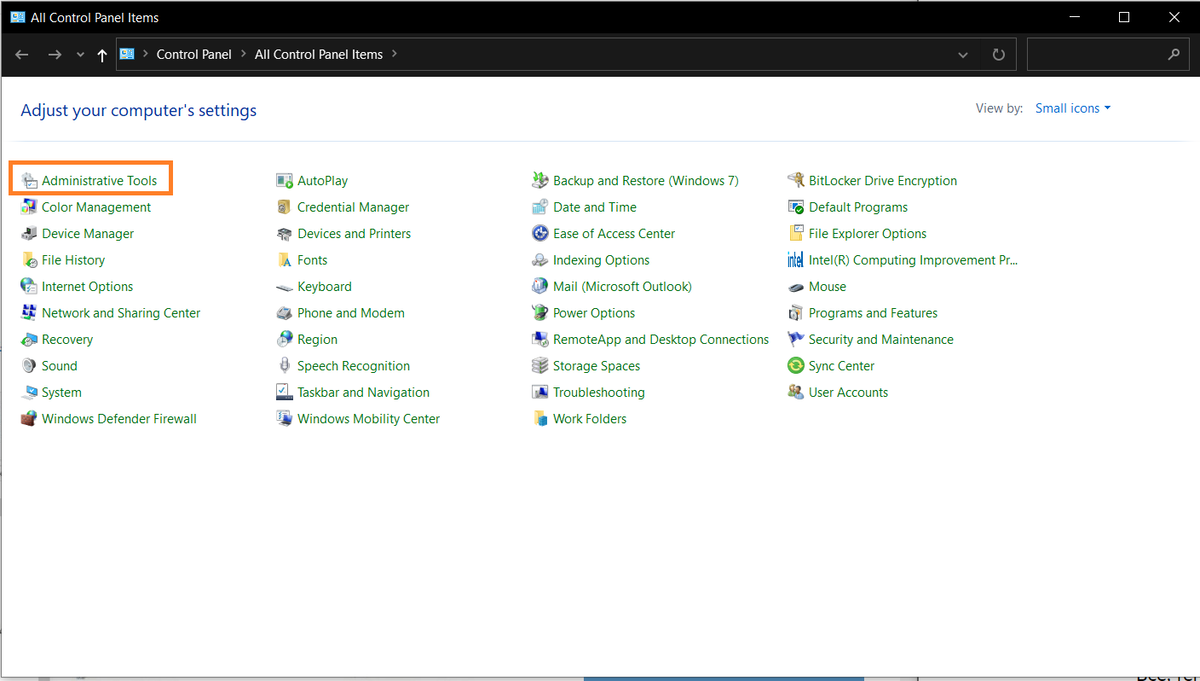This screenshot has width=1200, height=681.
Task: Click the window icon in the title bar
Action: [x=18, y=17]
